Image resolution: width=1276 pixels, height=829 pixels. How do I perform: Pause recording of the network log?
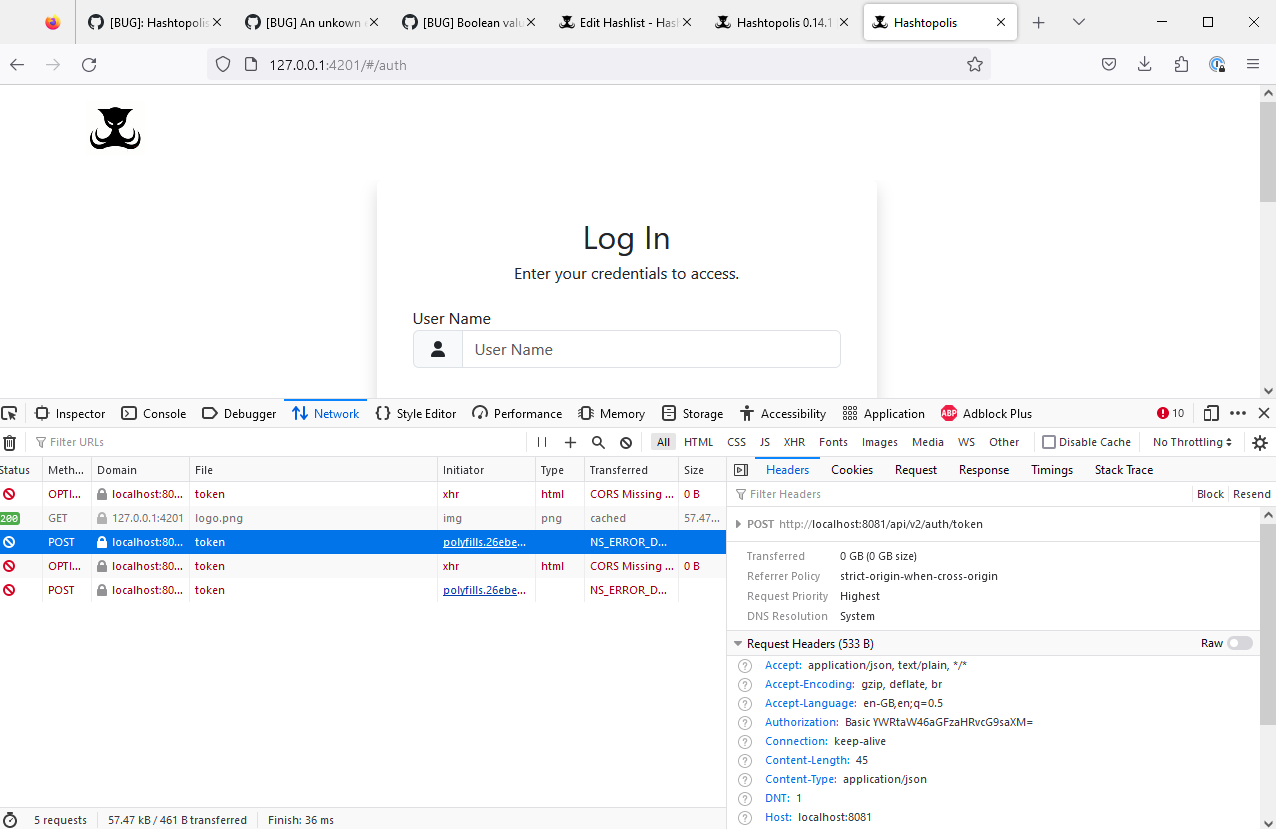point(541,442)
